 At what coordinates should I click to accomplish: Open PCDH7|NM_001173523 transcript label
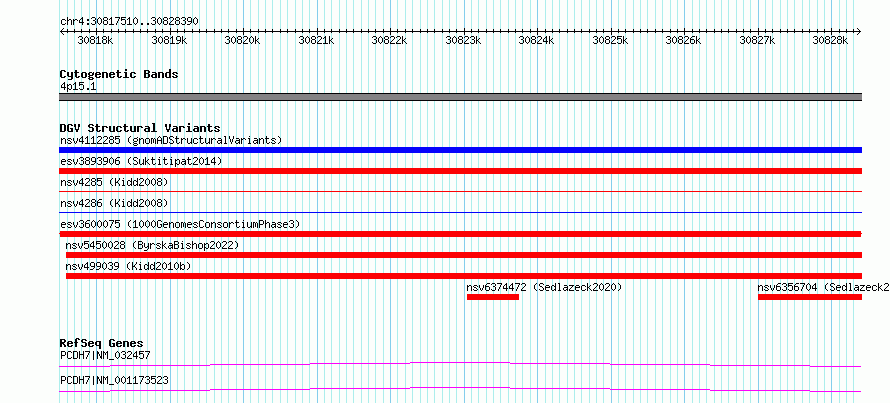point(114,380)
